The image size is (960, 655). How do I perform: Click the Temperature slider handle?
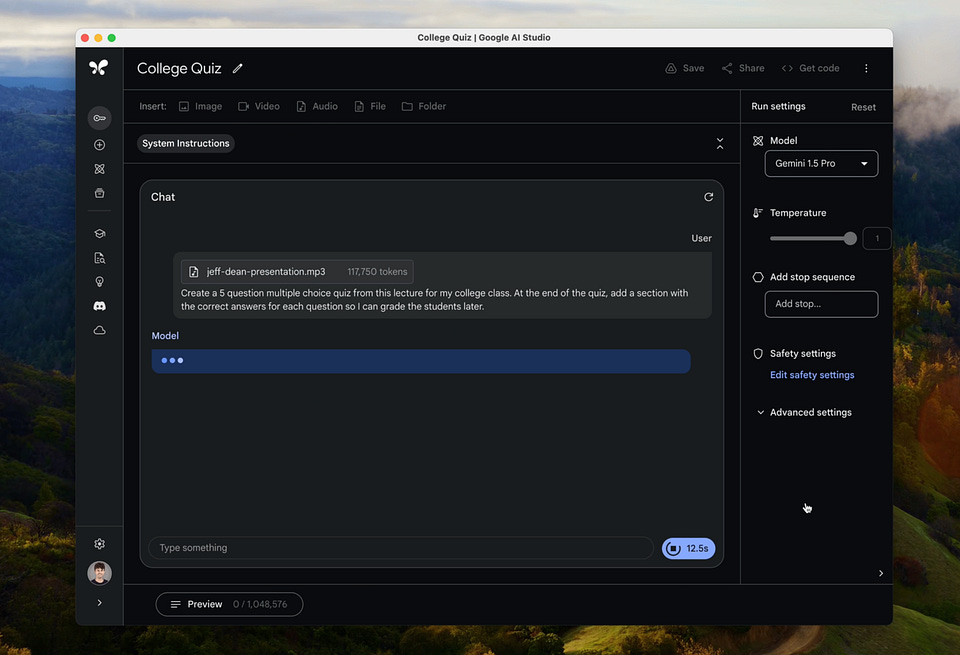coord(850,238)
